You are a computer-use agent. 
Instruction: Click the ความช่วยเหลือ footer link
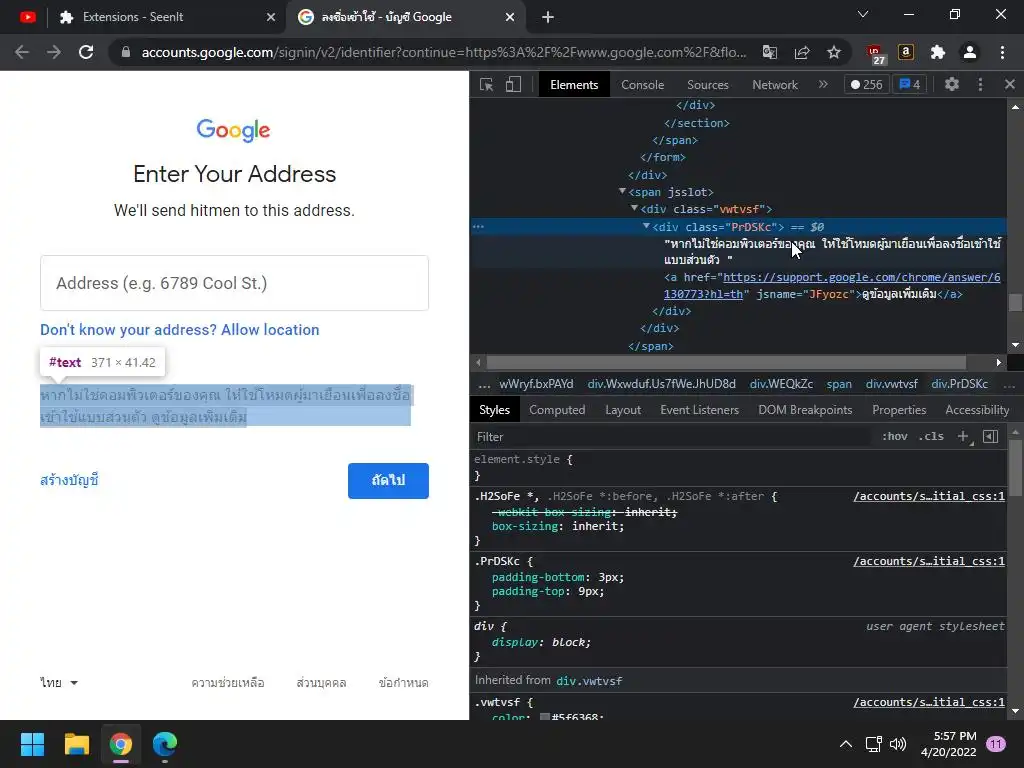point(228,682)
